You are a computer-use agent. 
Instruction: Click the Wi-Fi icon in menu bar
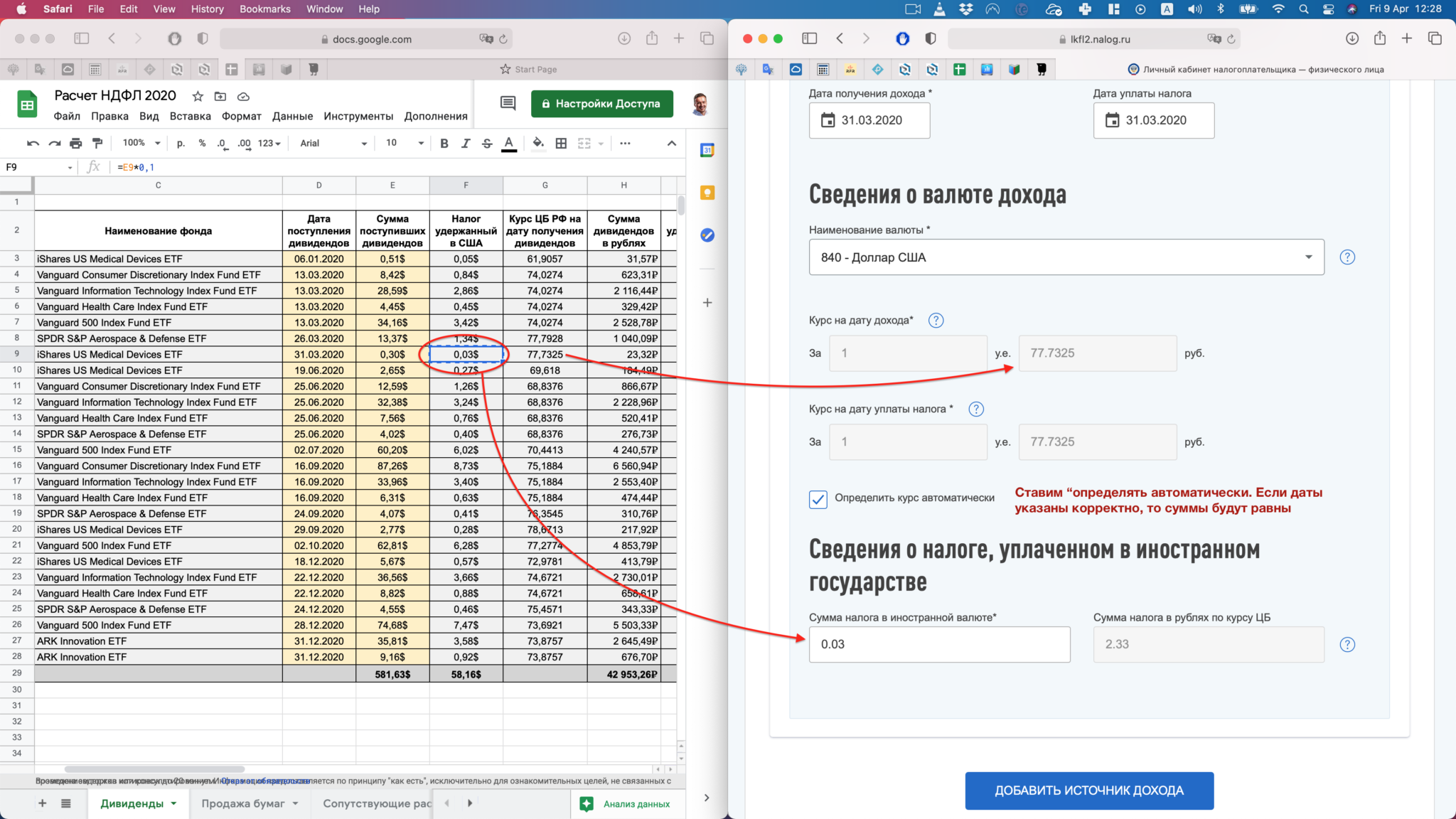[1278, 9]
